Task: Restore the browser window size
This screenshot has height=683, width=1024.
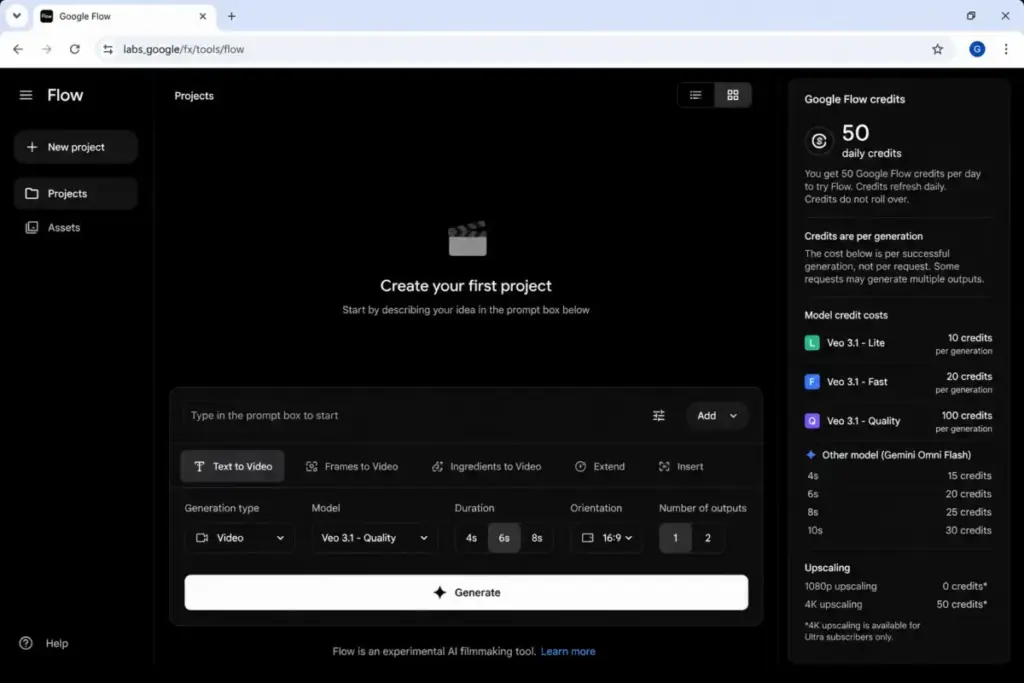Action: click(971, 16)
